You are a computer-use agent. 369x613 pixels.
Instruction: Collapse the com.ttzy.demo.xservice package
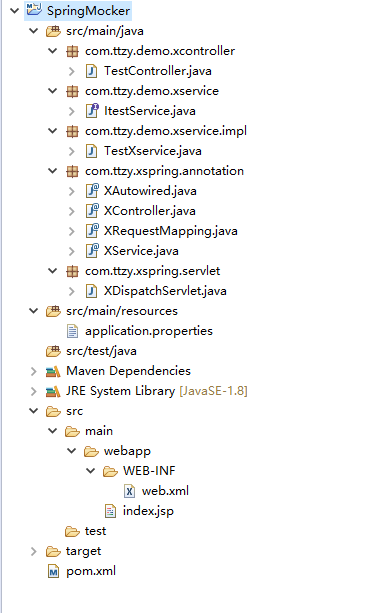pyautogui.click(x=52, y=91)
